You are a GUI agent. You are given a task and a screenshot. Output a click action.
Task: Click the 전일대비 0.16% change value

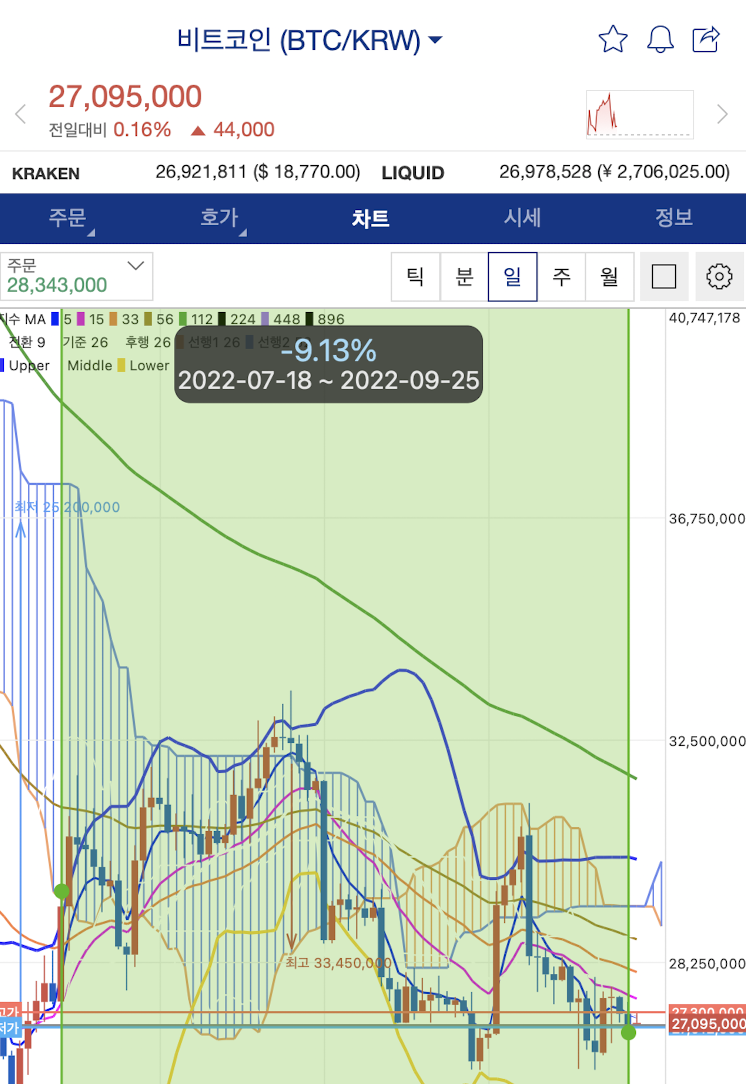(142, 130)
